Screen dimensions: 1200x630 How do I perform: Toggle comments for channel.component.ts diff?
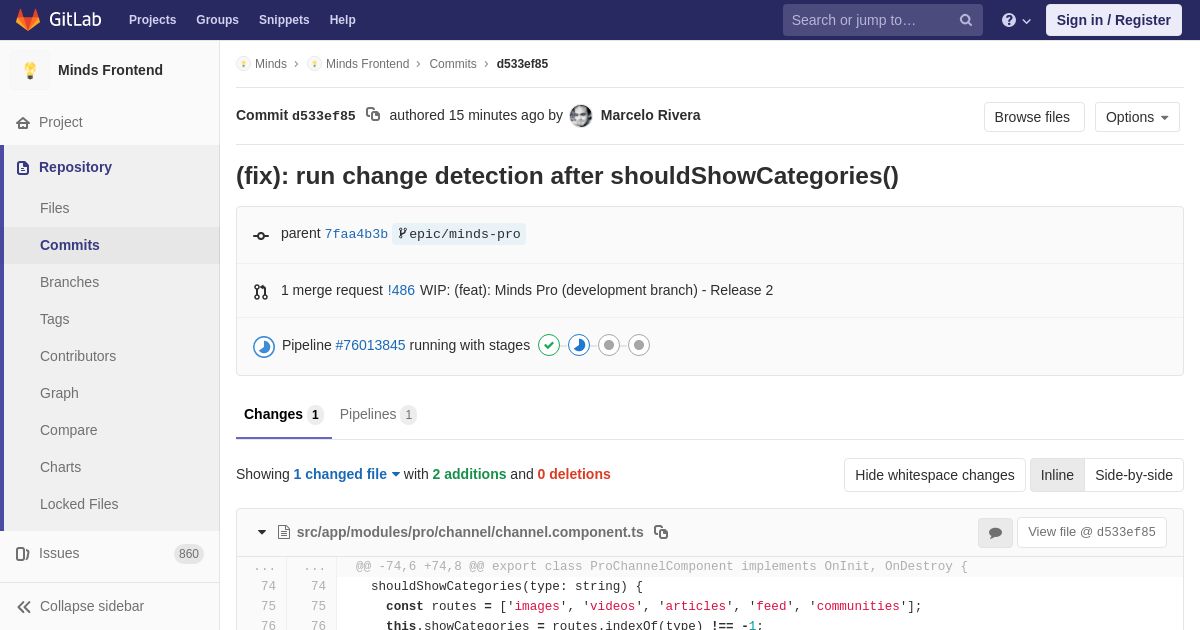995,533
